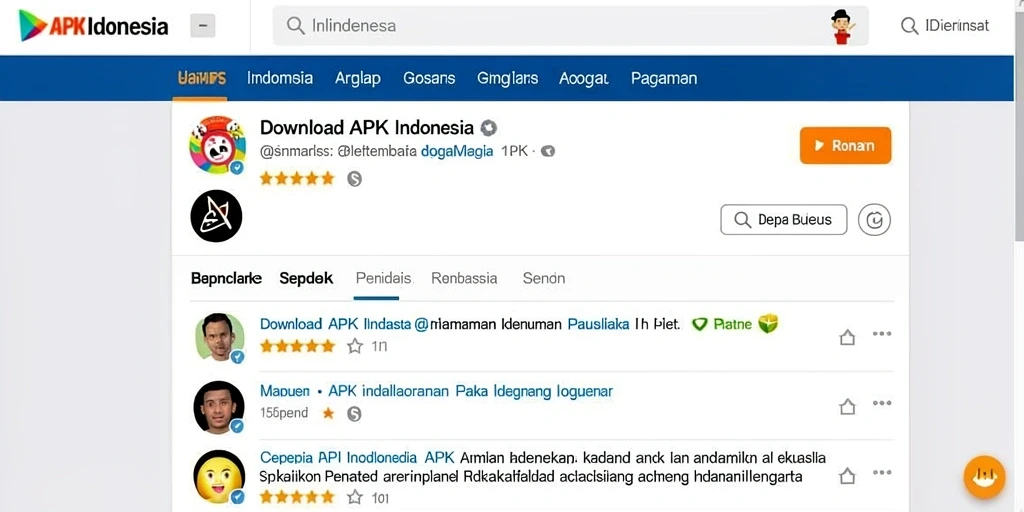Open the Cepepia API Inodlonedia APK link
The image size is (1024, 512).
point(357,457)
